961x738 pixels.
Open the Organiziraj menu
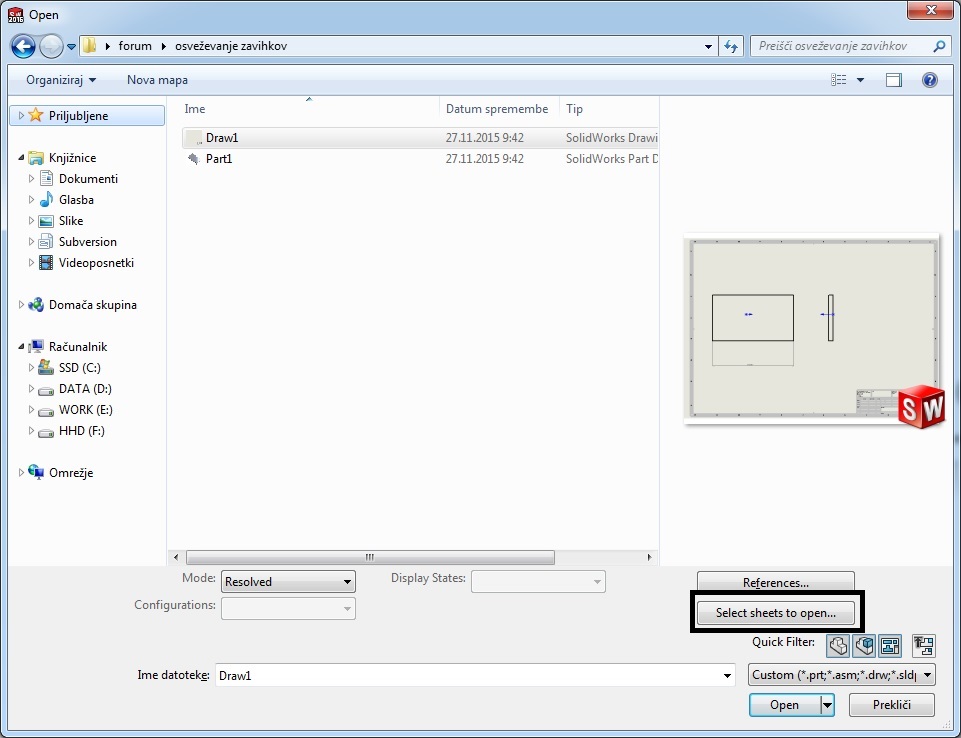[x=61, y=80]
